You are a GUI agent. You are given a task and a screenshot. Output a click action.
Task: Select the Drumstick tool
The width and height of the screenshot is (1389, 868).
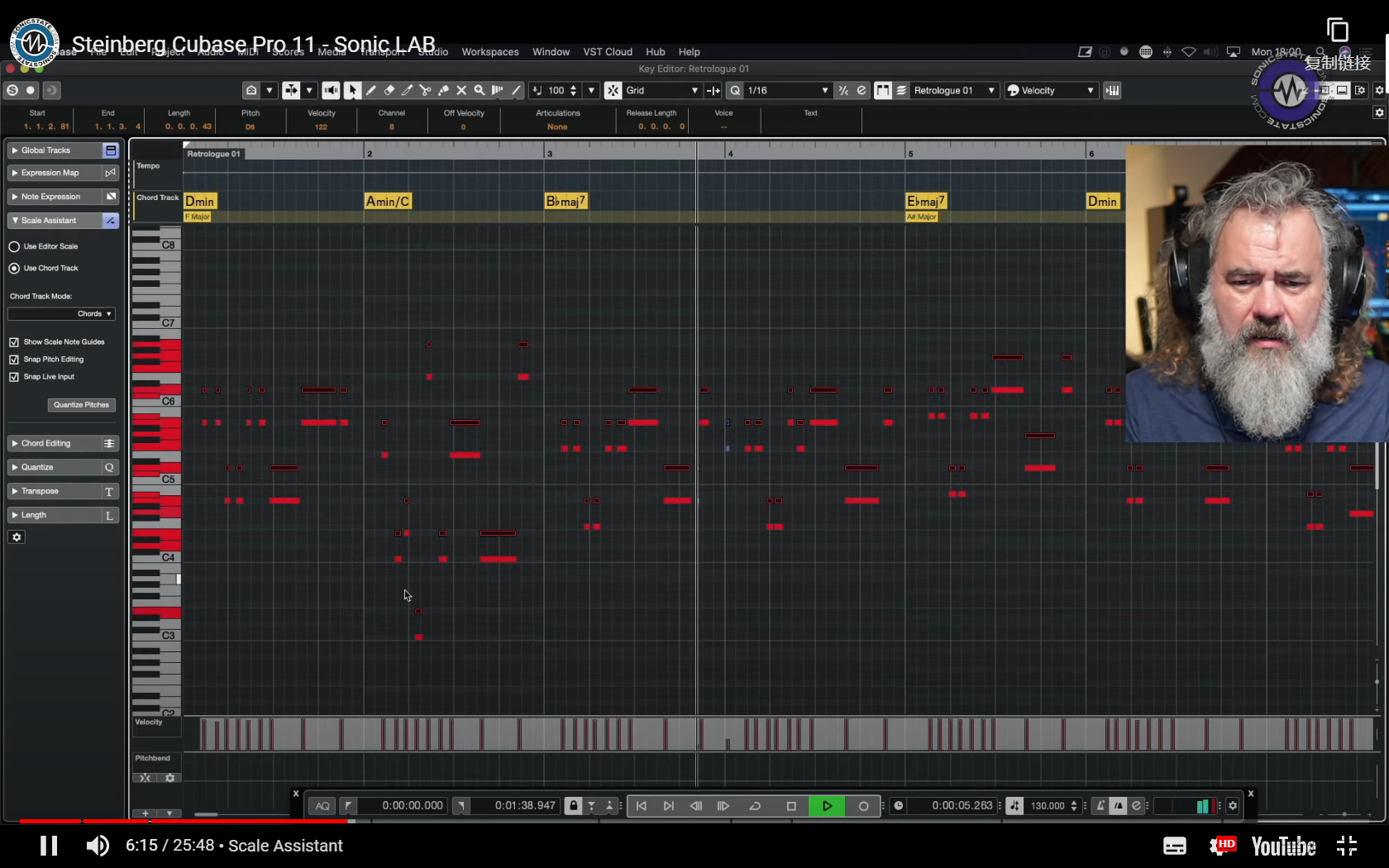[498, 90]
